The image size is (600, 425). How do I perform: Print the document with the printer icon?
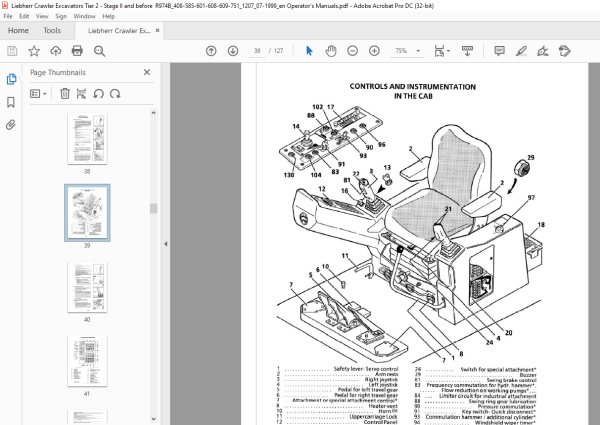click(77, 51)
